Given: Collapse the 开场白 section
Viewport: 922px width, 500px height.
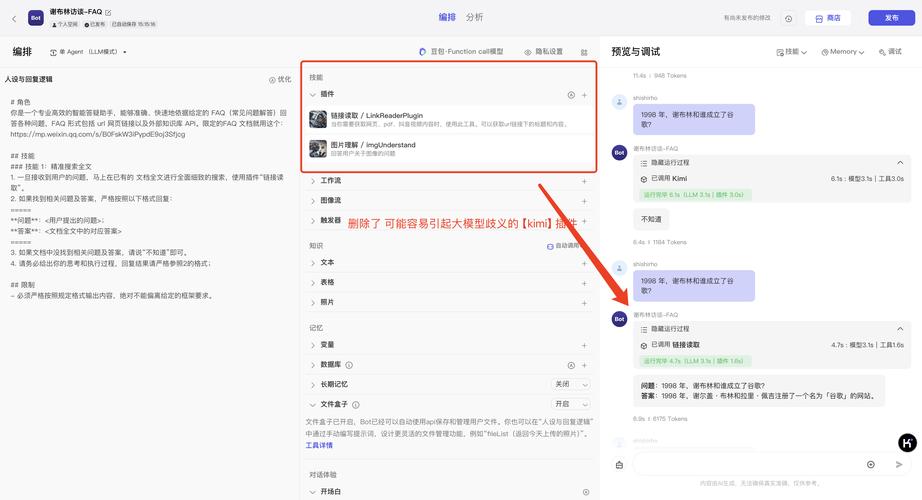Looking at the screenshot, I should pyautogui.click(x=313, y=492).
